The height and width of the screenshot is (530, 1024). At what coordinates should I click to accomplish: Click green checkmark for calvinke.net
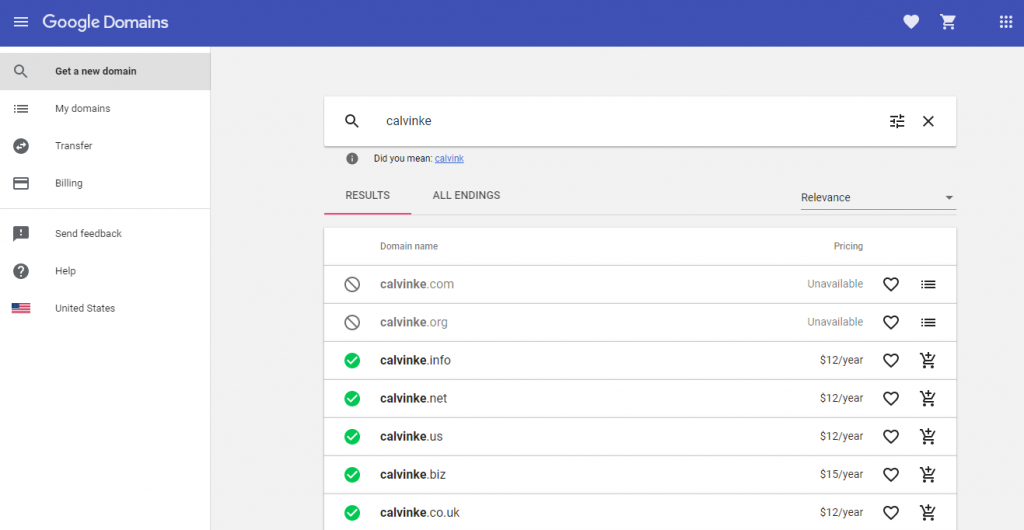pyautogui.click(x=352, y=398)
